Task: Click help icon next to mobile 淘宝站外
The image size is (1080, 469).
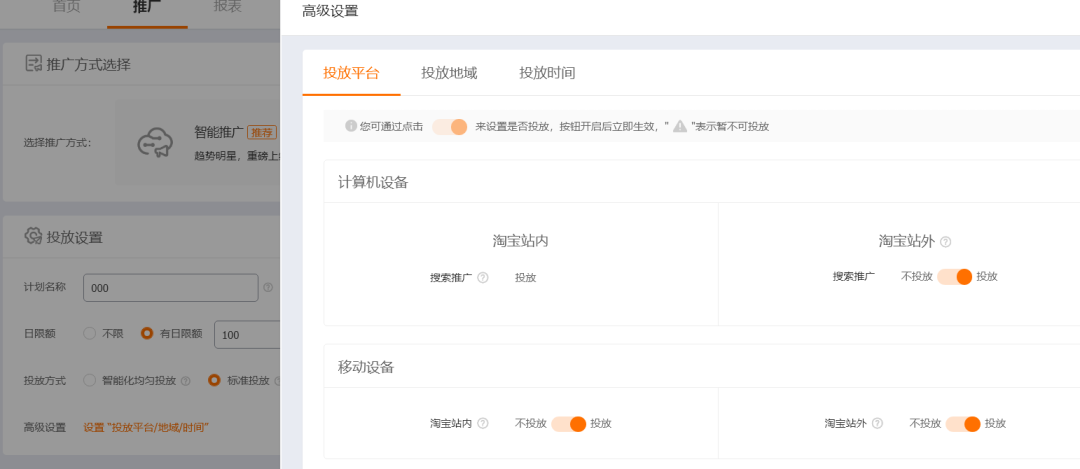Action: click(877, 424)
